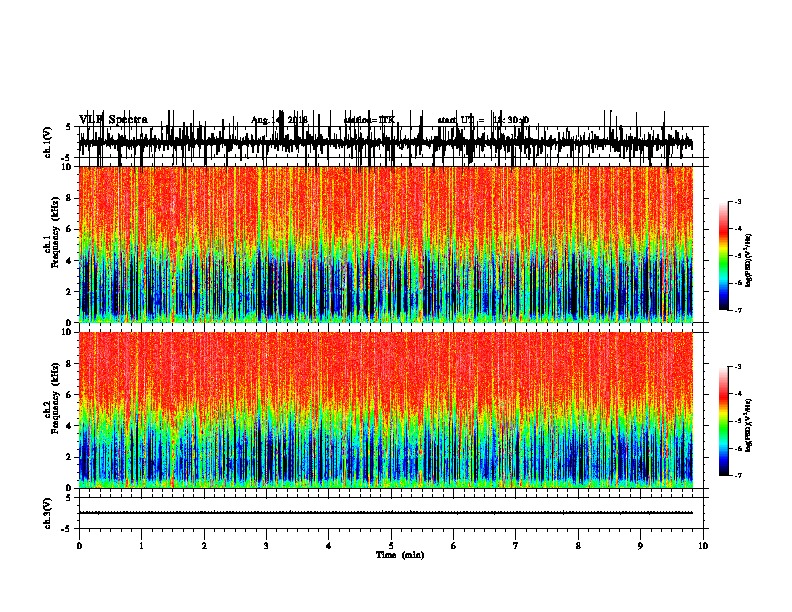The image size is (792, 612).
Task: Click time axis tick label '8'
Action: [578, 546]
